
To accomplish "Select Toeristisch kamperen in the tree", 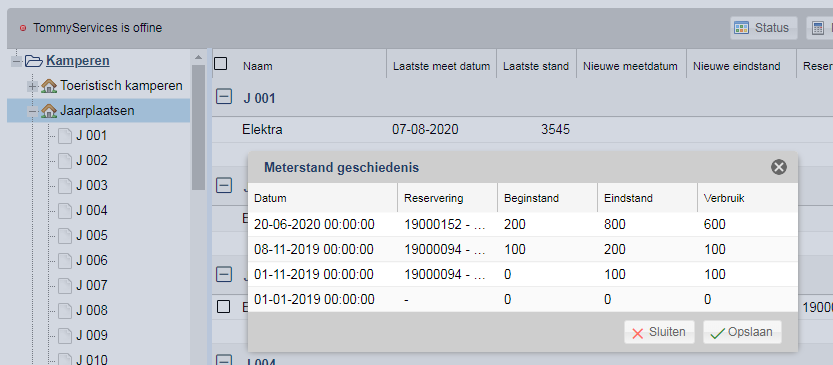I will click(121, 86).
